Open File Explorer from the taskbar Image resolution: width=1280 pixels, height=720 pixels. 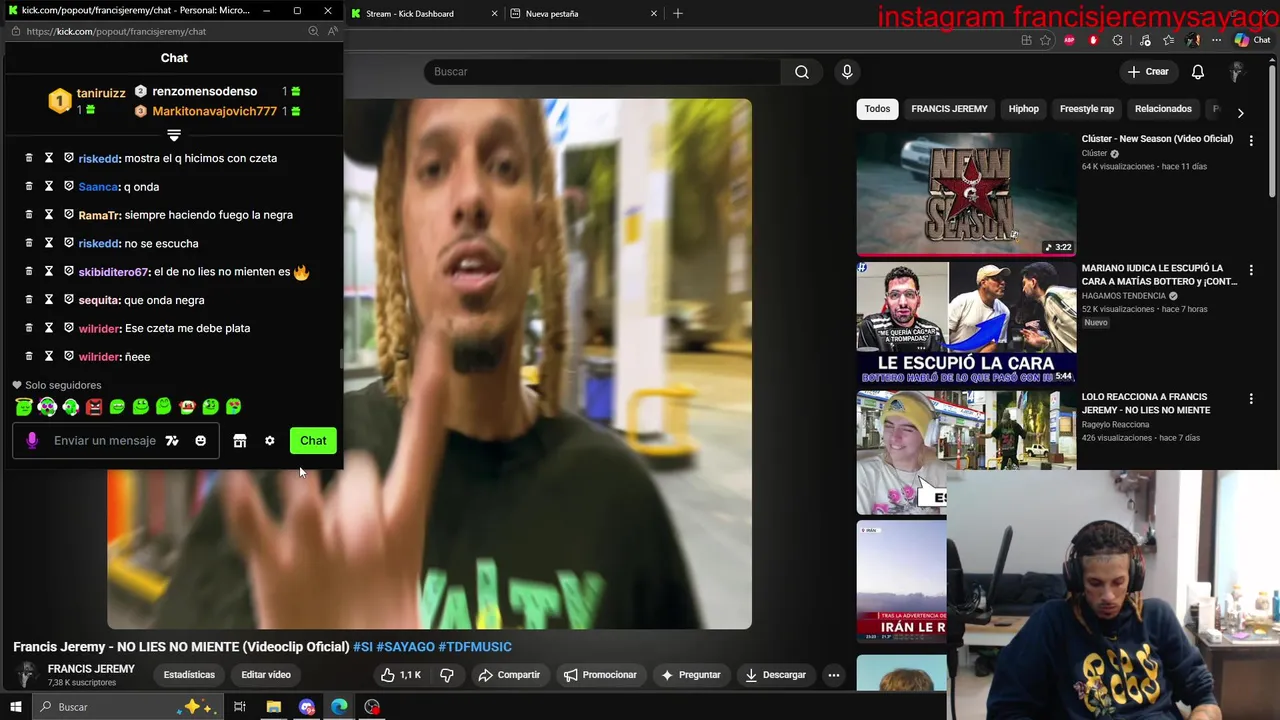273,707
